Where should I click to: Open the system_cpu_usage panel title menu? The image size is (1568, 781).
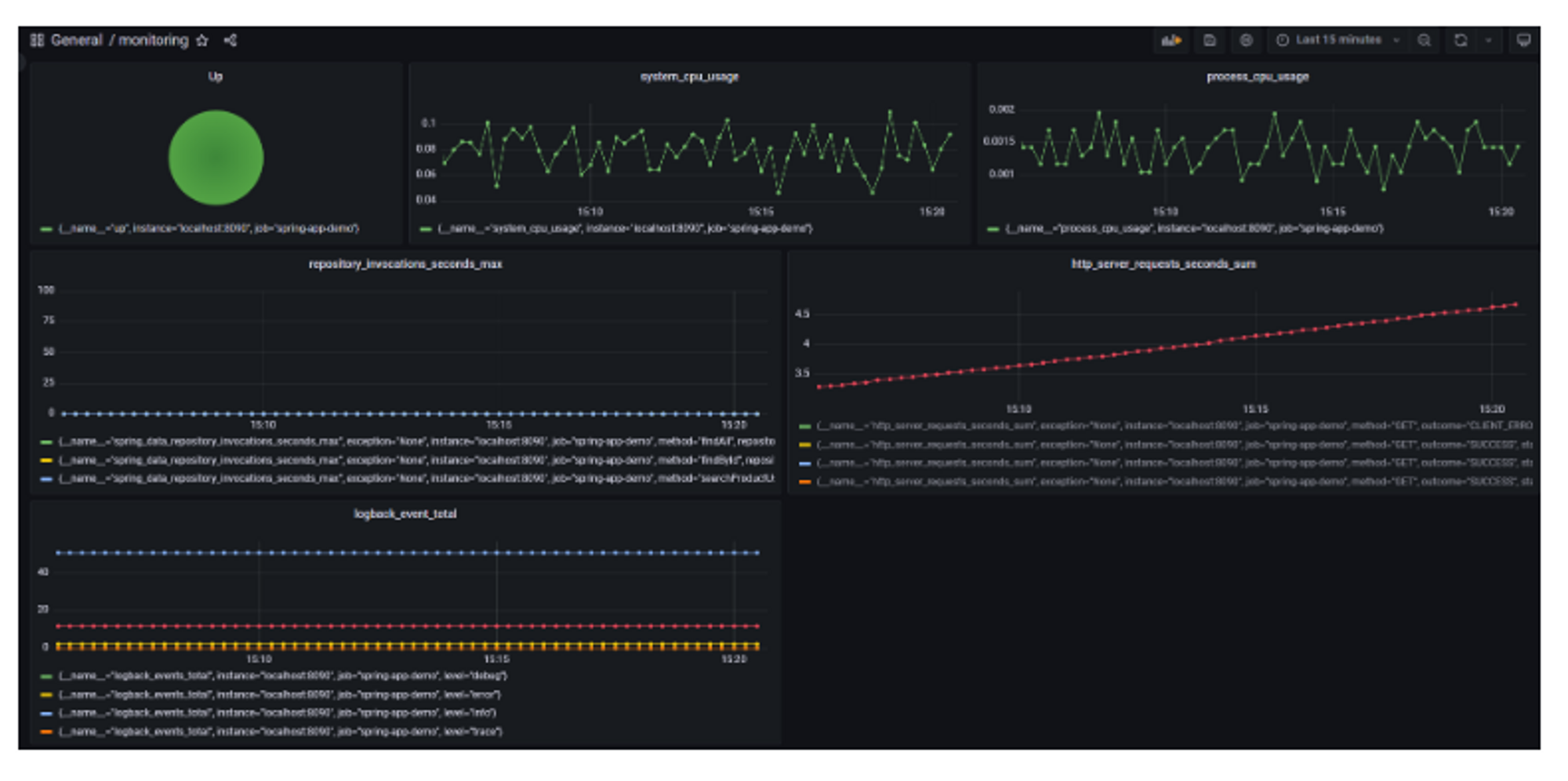point(691,77)
